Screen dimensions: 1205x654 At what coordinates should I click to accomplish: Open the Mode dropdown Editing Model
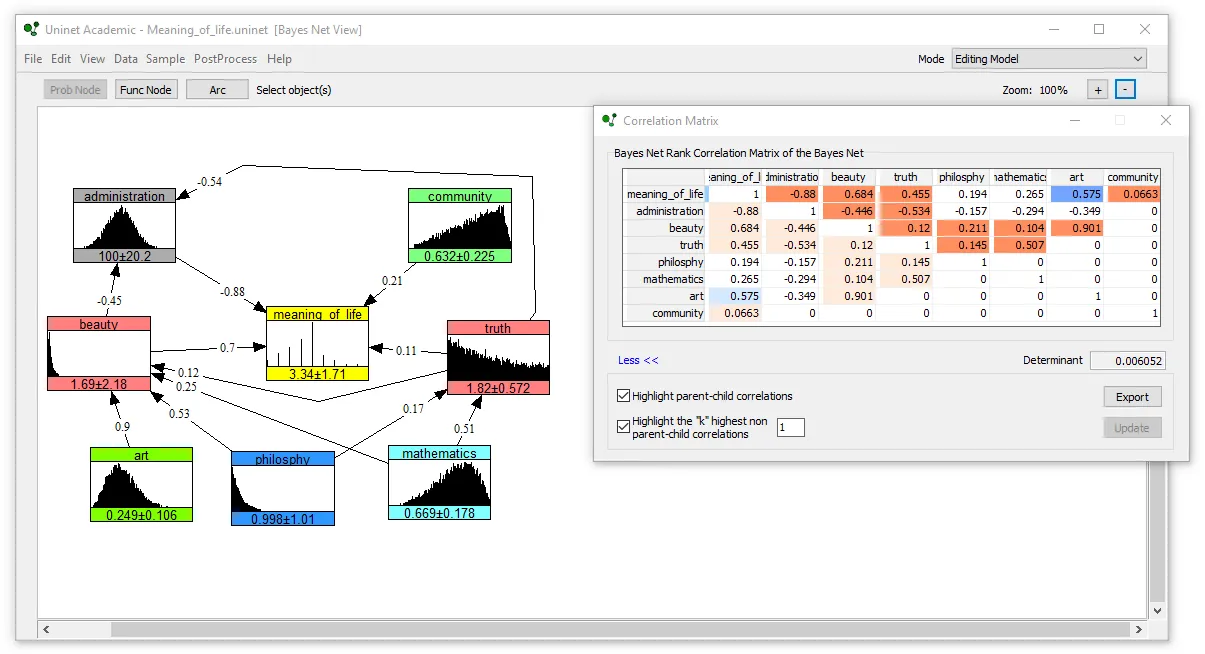1048,59
